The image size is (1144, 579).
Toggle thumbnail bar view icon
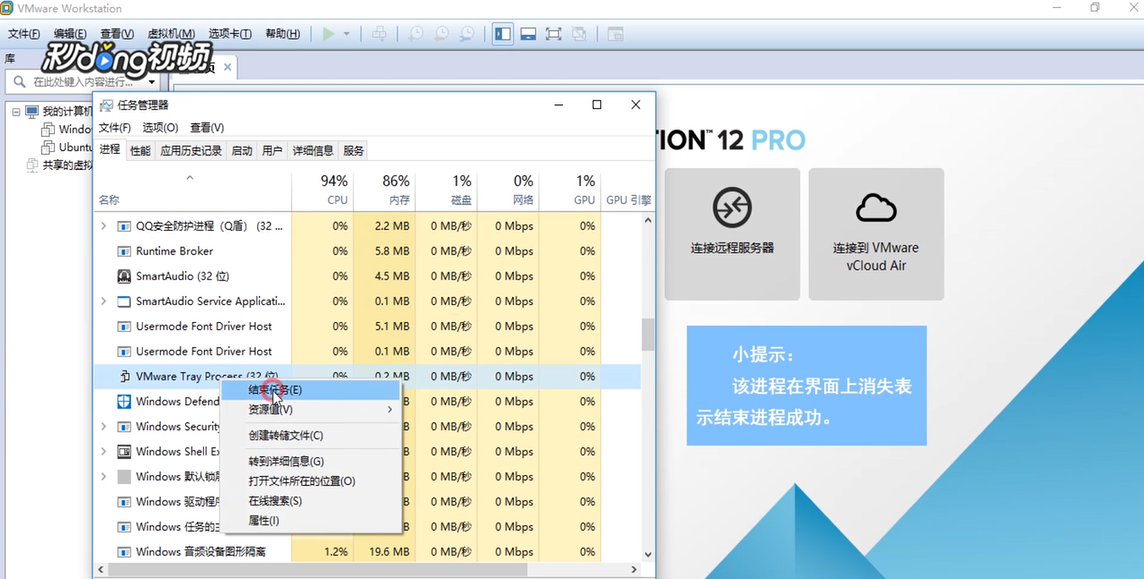coord(528,34)
